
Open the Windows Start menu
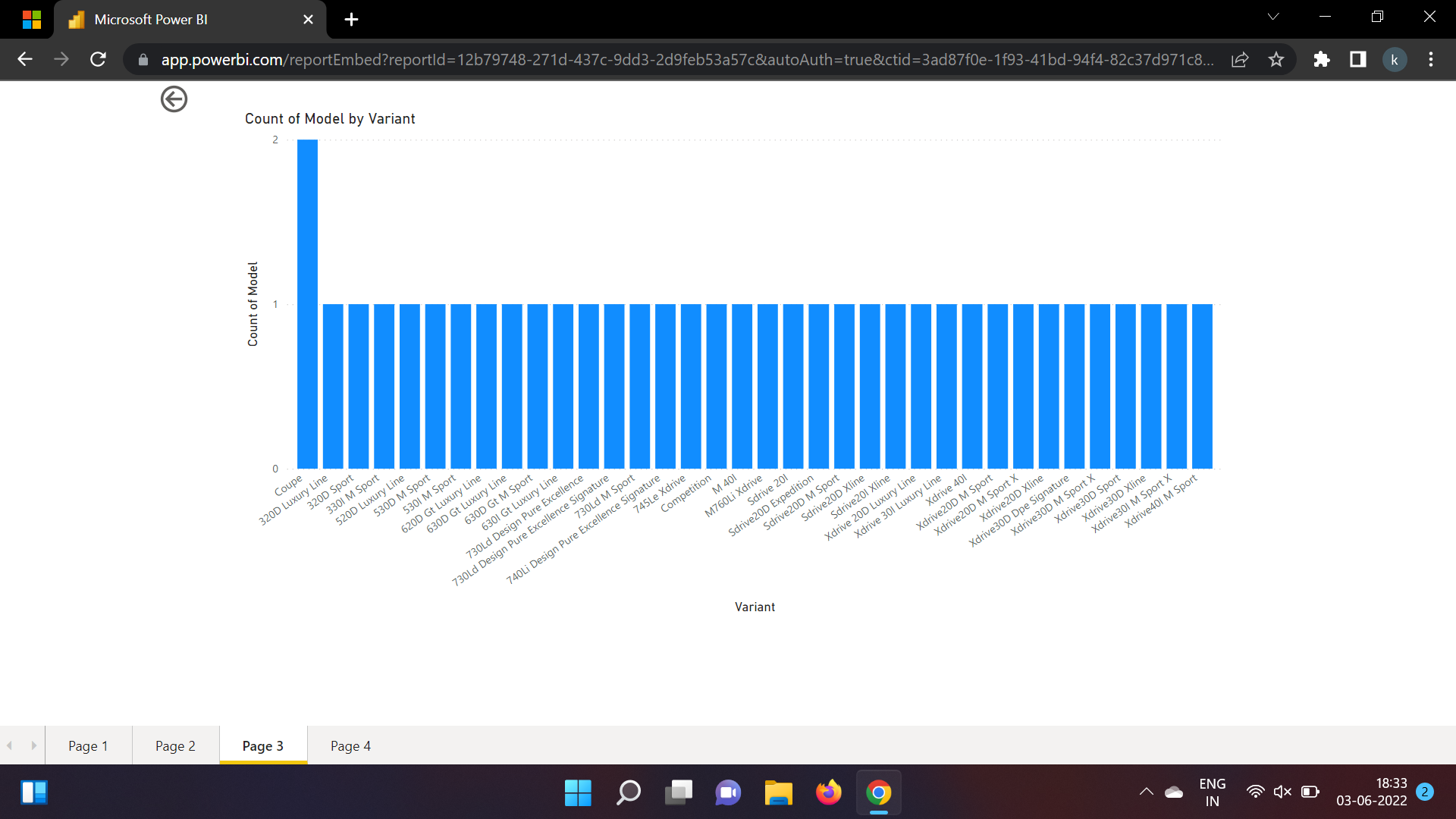[x=578, y=792]
